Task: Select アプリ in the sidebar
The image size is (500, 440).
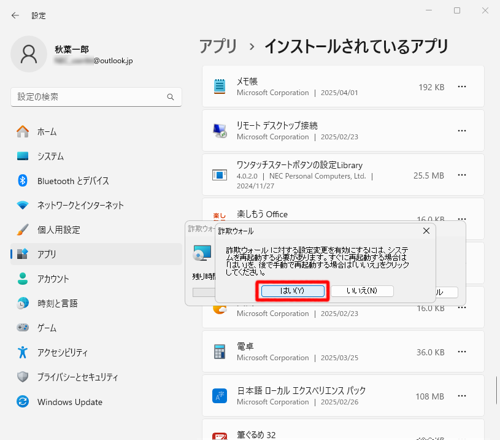Action: pyautogui.click(x=96, y=254)
